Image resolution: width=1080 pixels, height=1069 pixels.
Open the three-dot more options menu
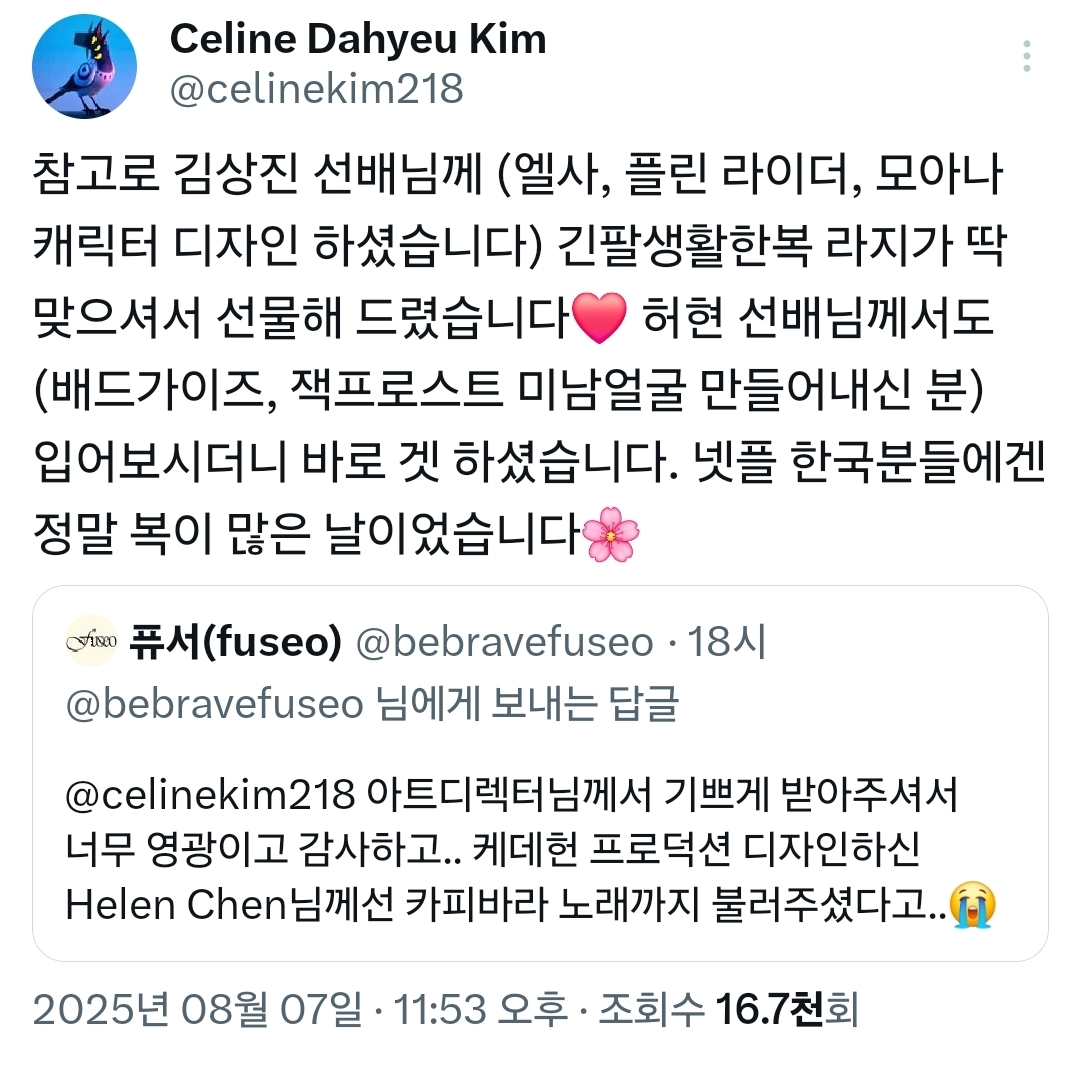pyautogui.click(x=1026, y=56)
